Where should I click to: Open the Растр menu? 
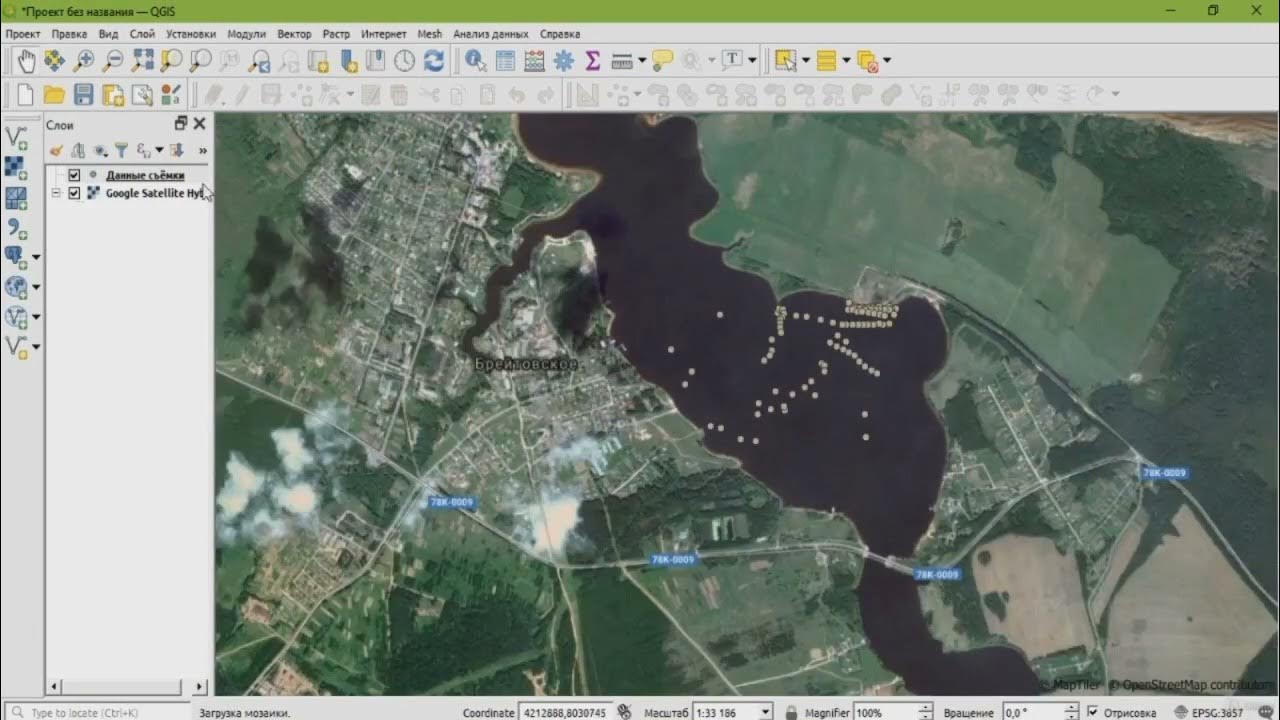(x=336, y=34)
